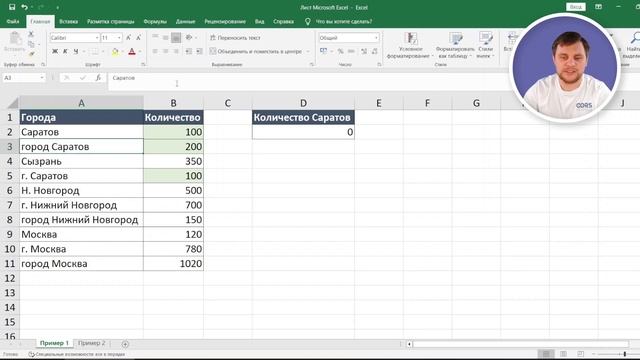Viewport: 640px width, 360px height.
Task: Click the Вход sign-in button
Action: pos(576,7)
